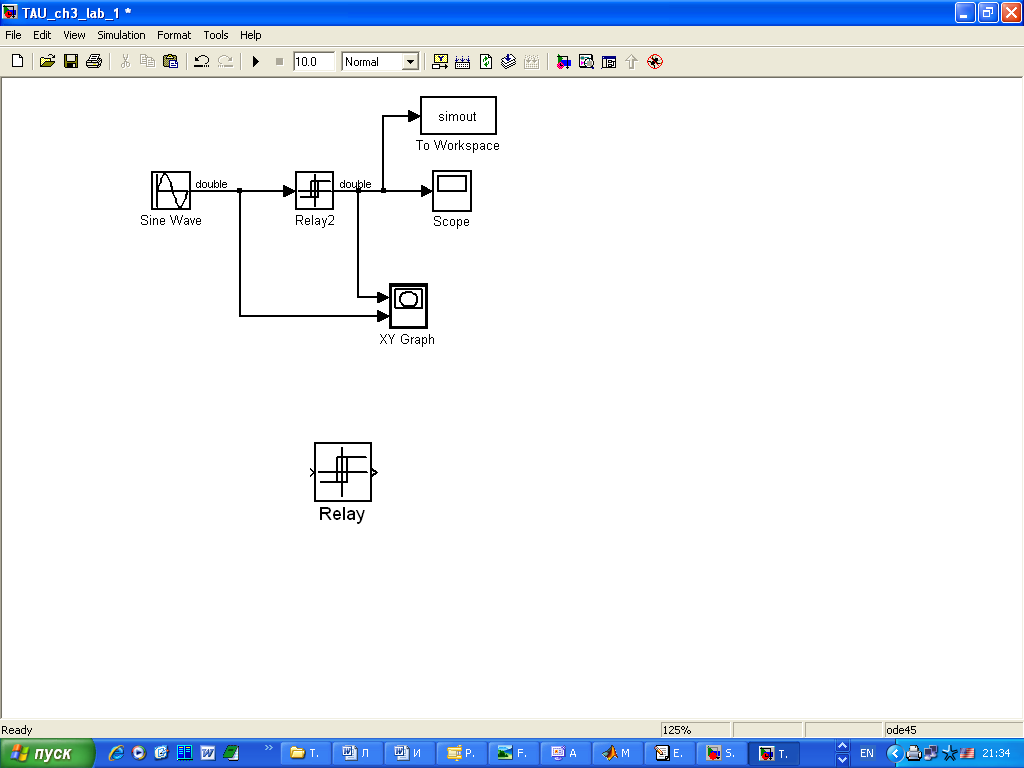Click the 'To Workspace' block label
Screen dimensions: 1024x768
[458, 146]
